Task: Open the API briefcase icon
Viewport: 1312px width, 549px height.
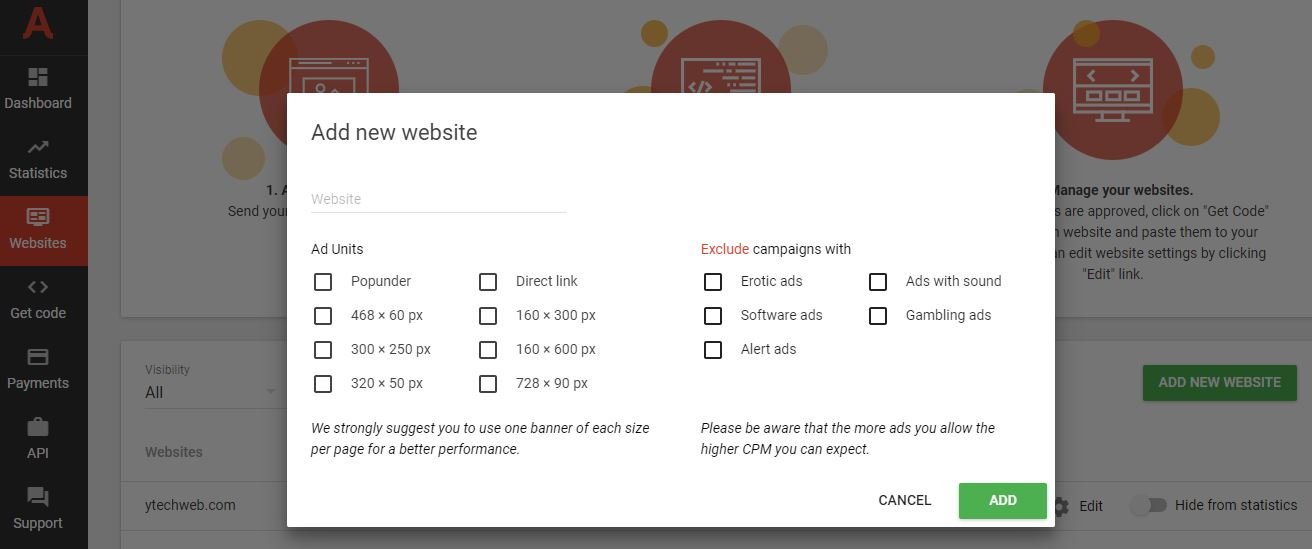Action: click(x=38, y=427)
